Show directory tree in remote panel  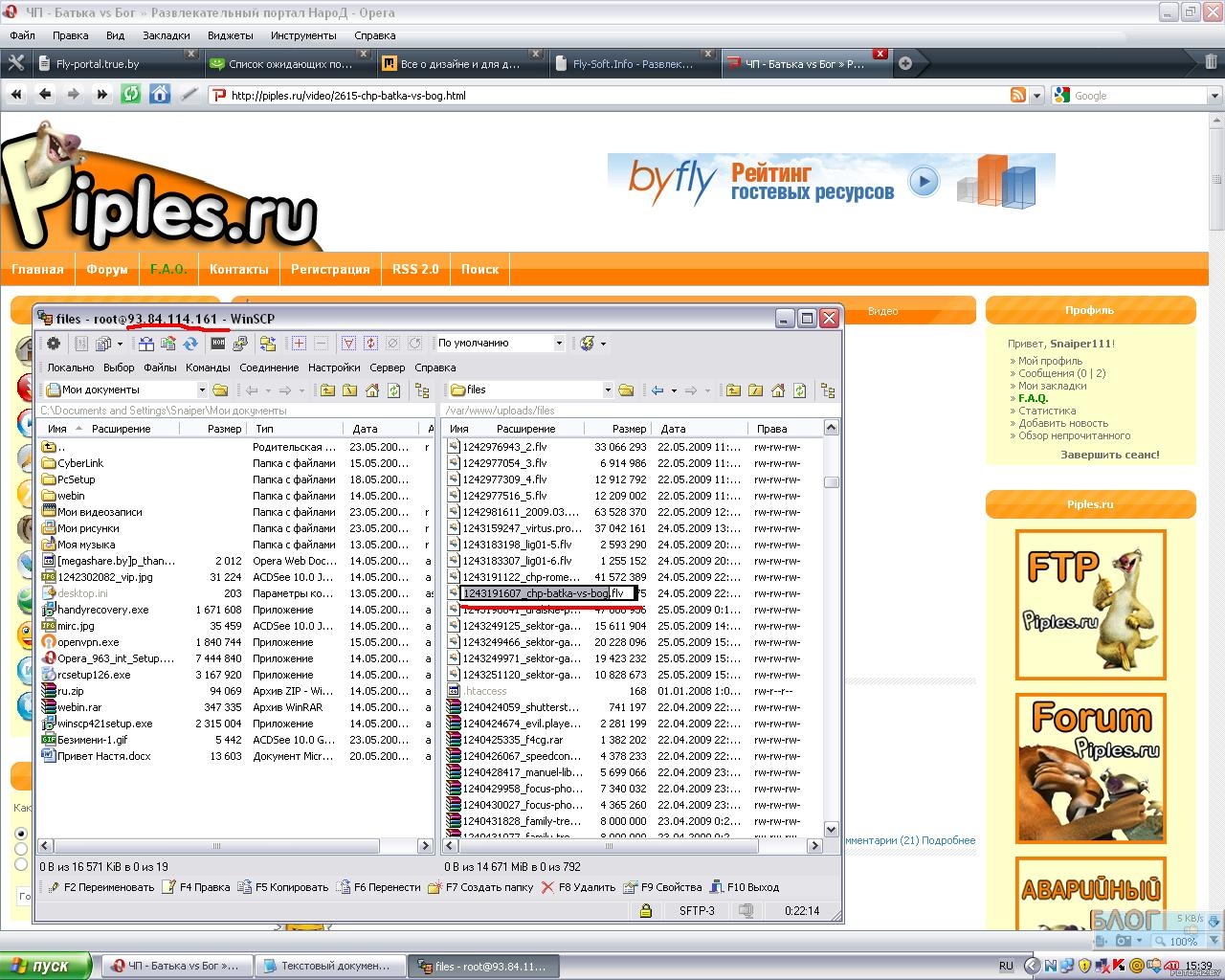828,390
